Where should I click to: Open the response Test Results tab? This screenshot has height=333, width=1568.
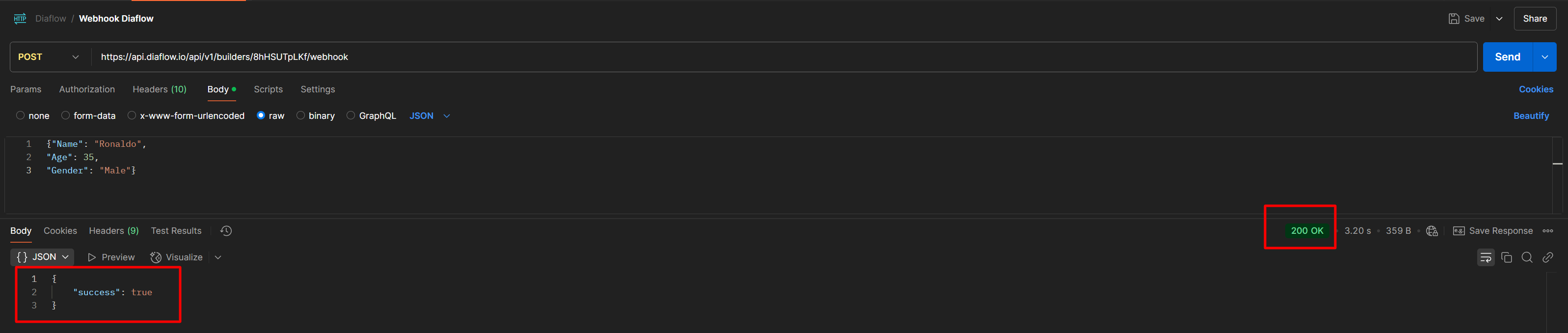[176, 231]
